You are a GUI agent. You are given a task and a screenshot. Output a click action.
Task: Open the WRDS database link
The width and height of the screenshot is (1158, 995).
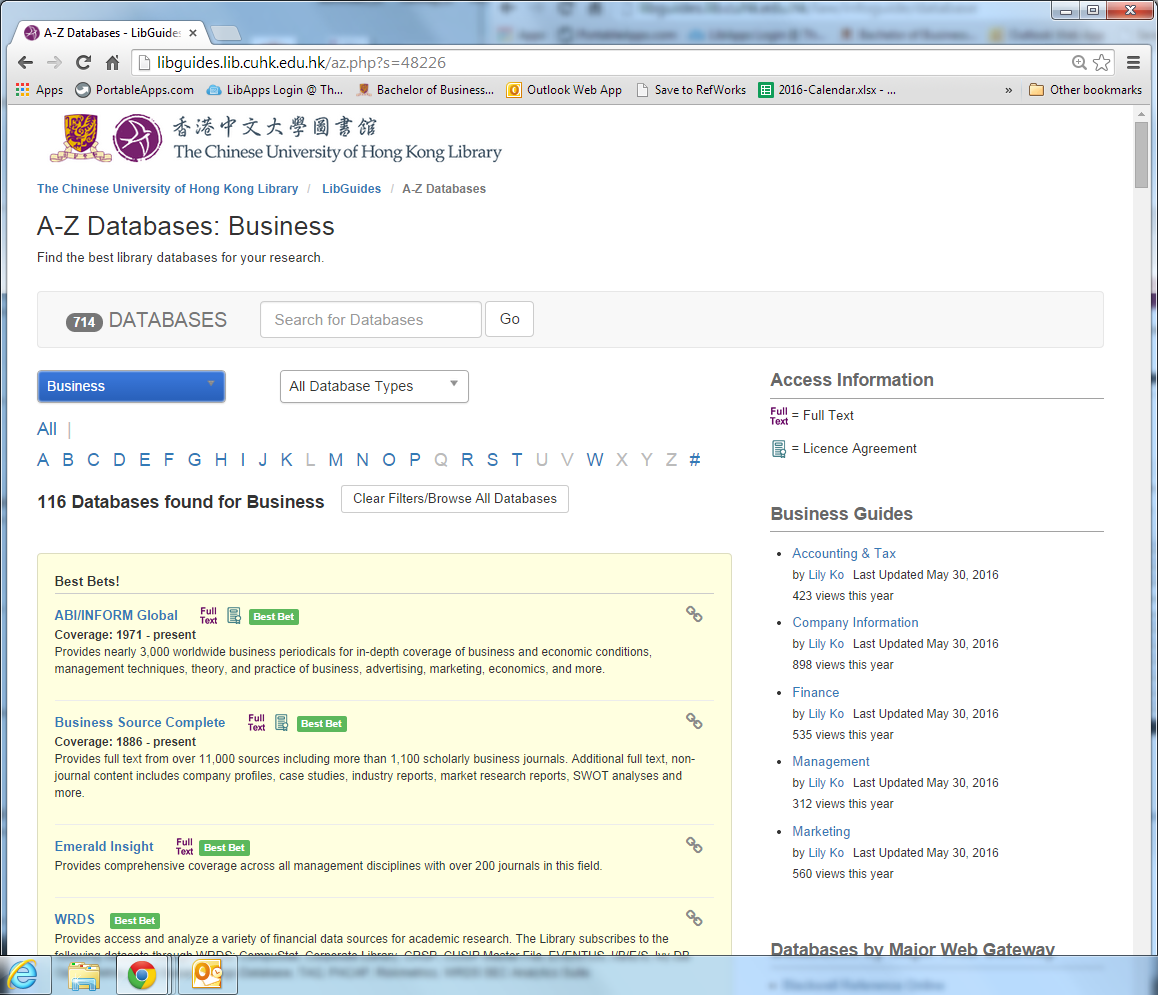[75, 920]
